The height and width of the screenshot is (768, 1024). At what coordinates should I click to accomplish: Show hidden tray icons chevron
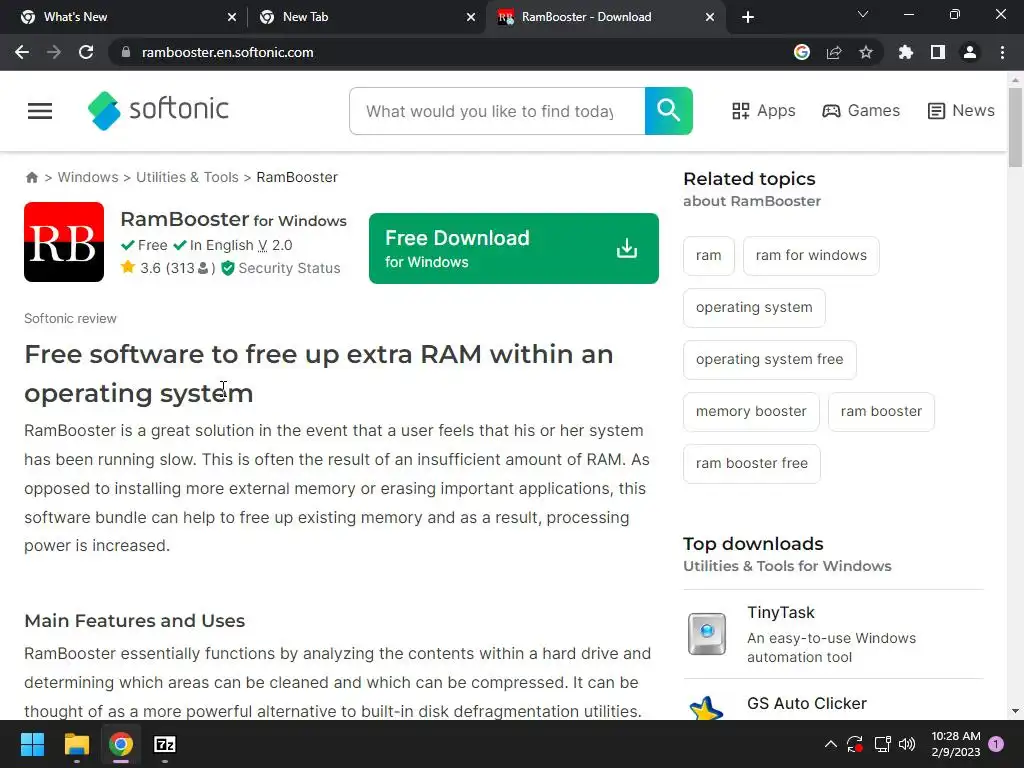click(x=831, y=744)
